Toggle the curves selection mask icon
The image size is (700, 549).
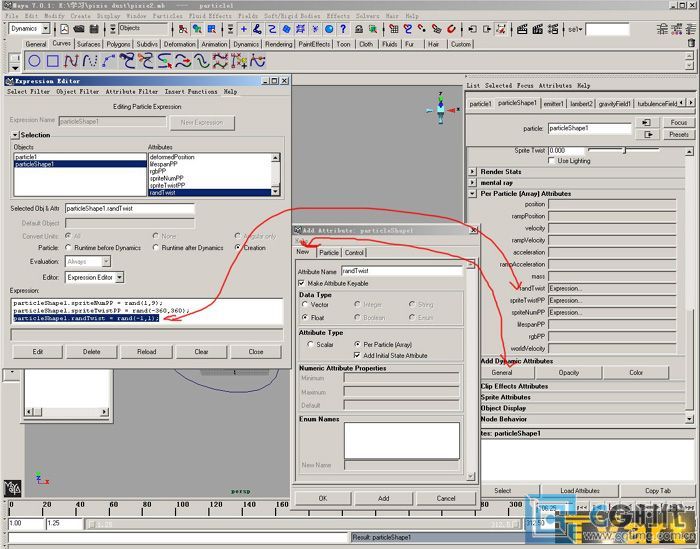pos(272,29)
